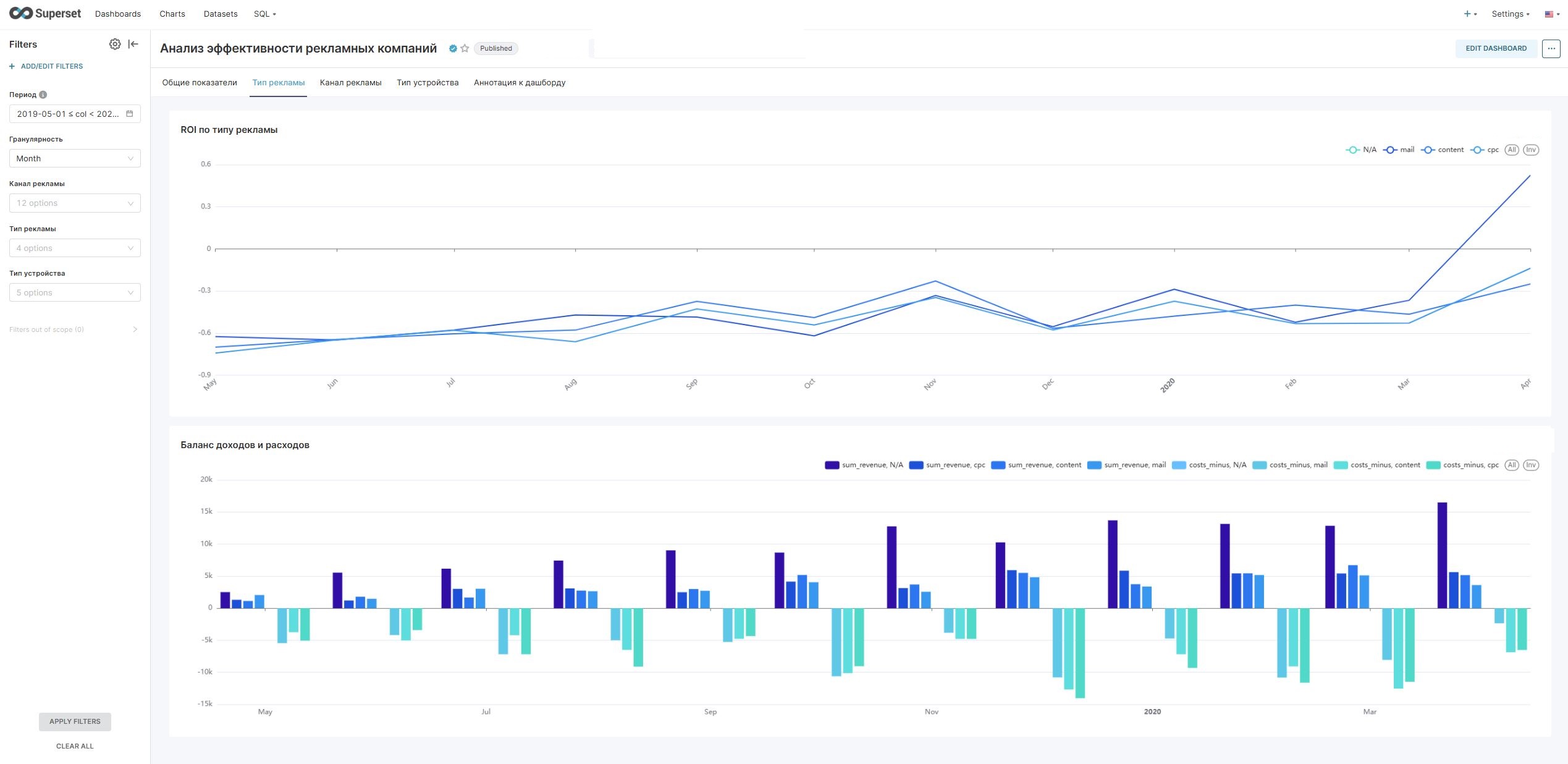Click the Период info tooltip icon

(43, 95)
